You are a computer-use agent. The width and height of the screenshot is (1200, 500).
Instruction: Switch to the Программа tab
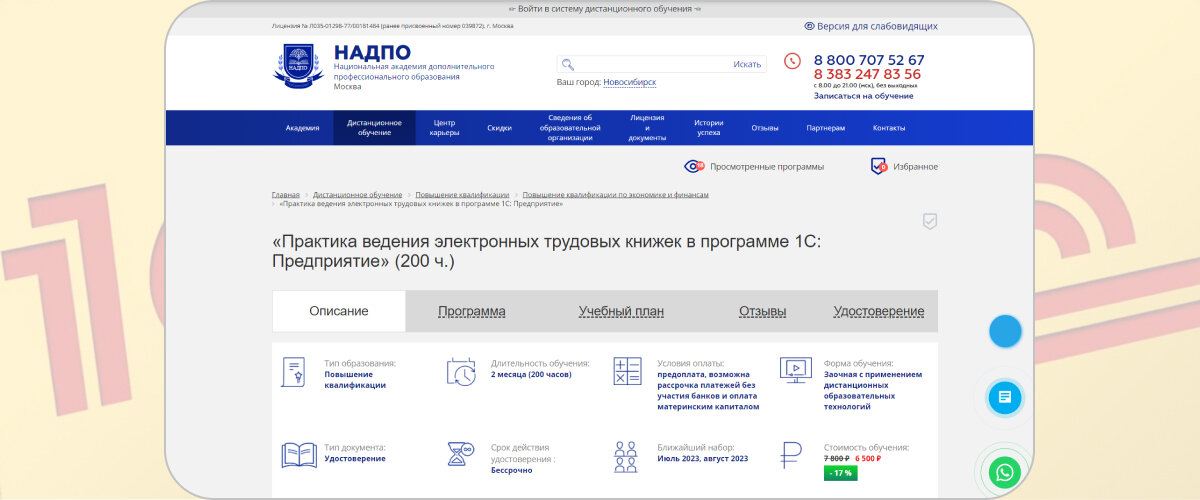pyautogui.click(x=472, y=311)
